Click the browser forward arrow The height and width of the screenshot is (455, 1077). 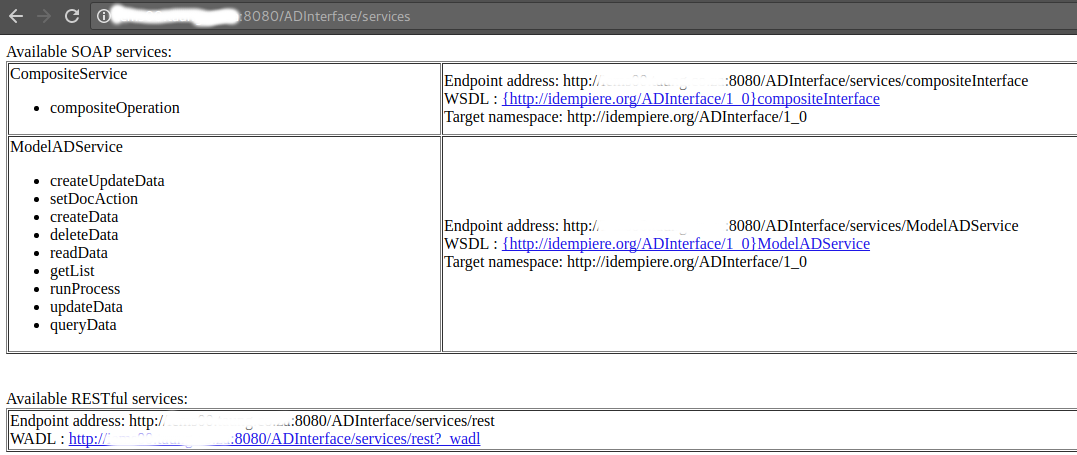(x=43, y=16)
